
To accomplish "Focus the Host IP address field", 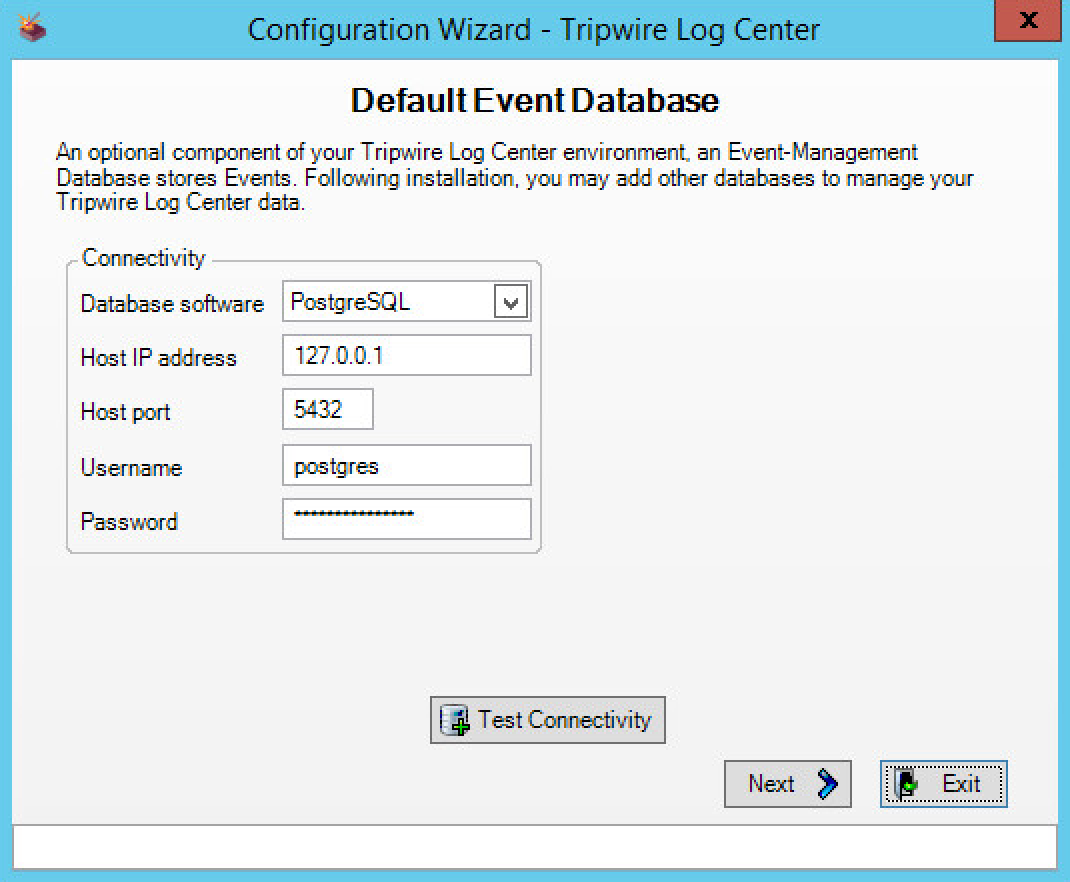I will click(406, 356).
